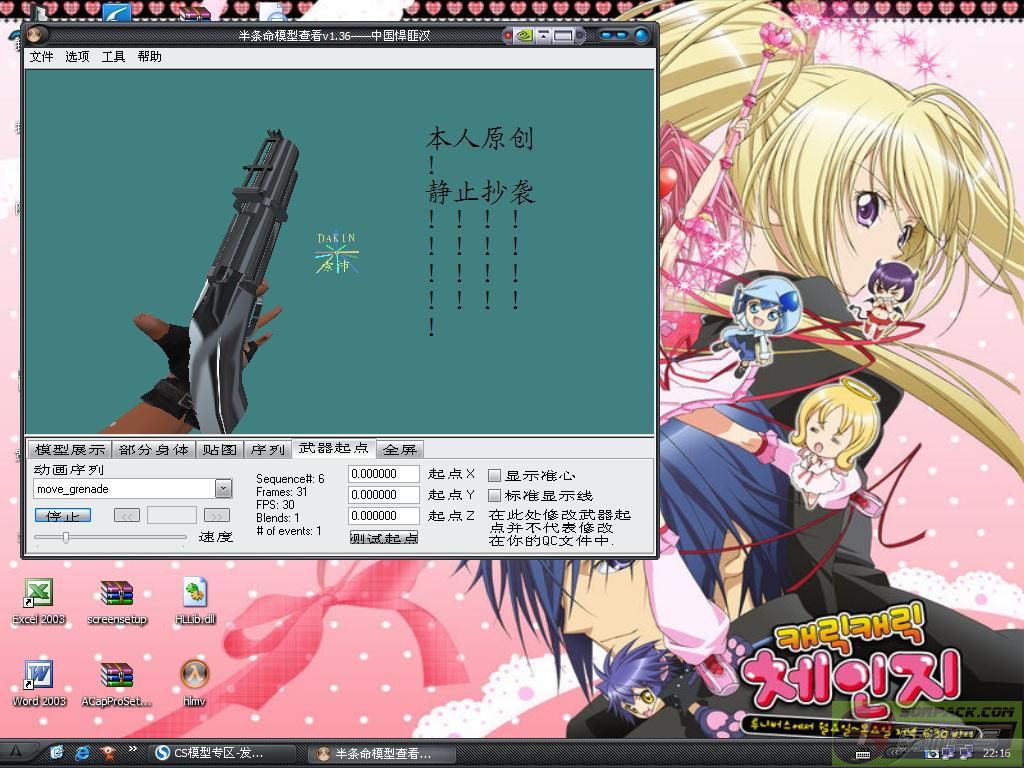Expand the move_grenade sequence dropdown

[223, 489]
